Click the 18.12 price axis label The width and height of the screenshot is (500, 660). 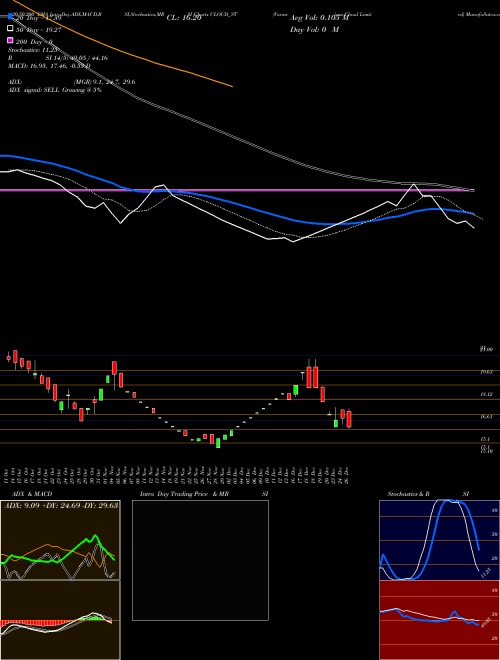pos(487,394)
